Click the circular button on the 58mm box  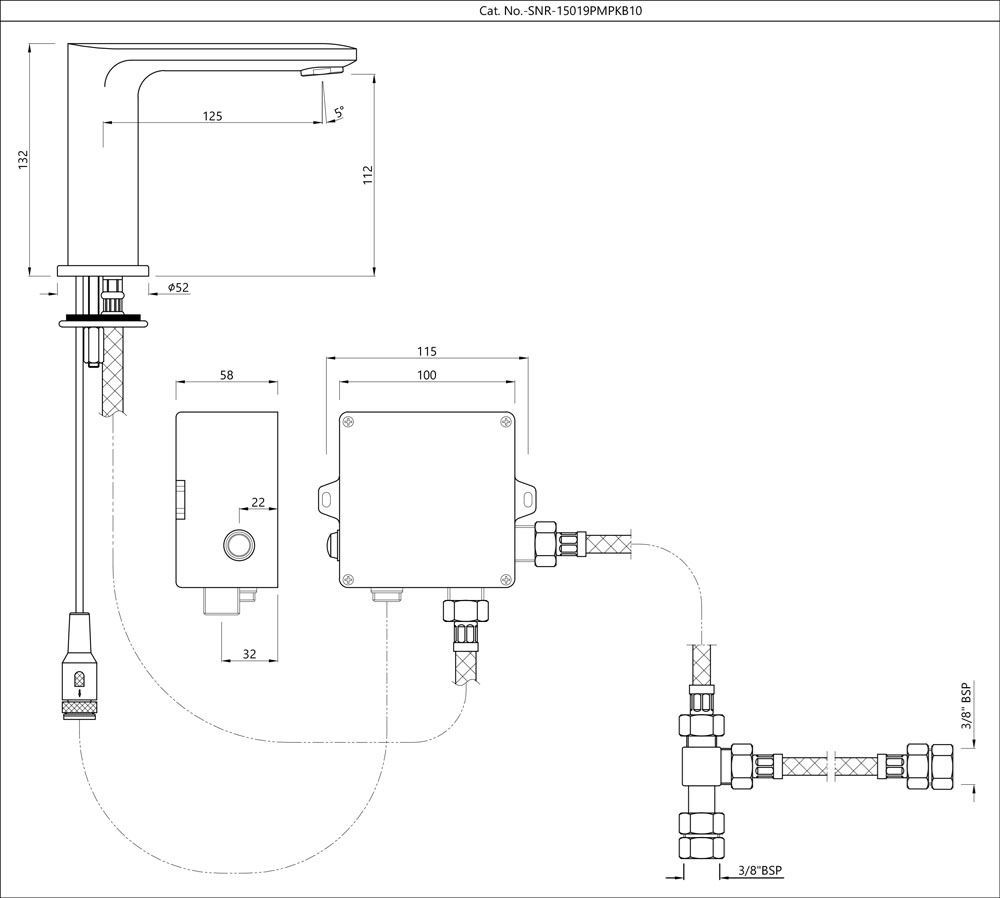pyautogui.click(x=238, y=545)
